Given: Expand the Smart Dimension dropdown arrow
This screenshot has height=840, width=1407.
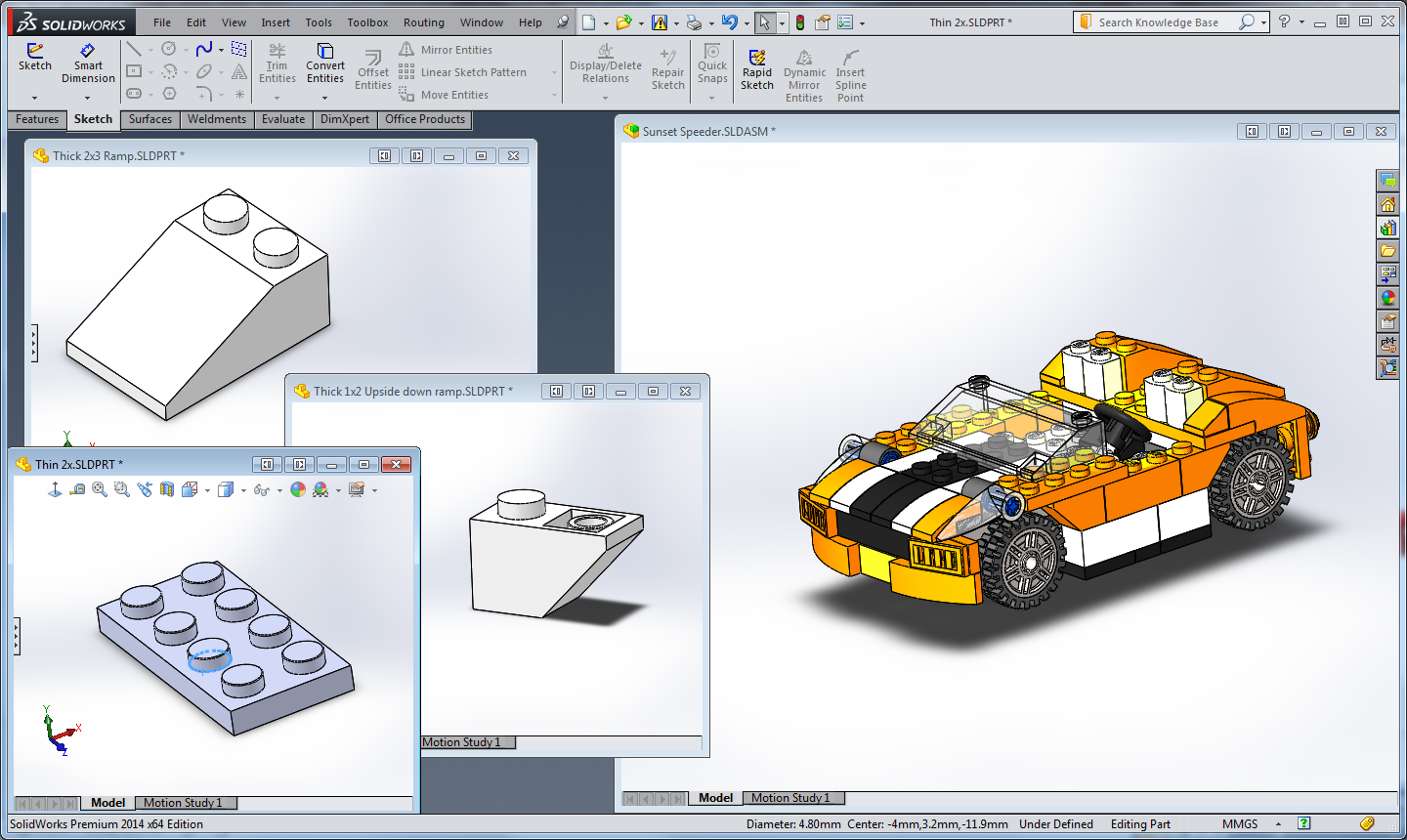Looking at the screenshot, I should pyautogui.click(x=87, y=98).
